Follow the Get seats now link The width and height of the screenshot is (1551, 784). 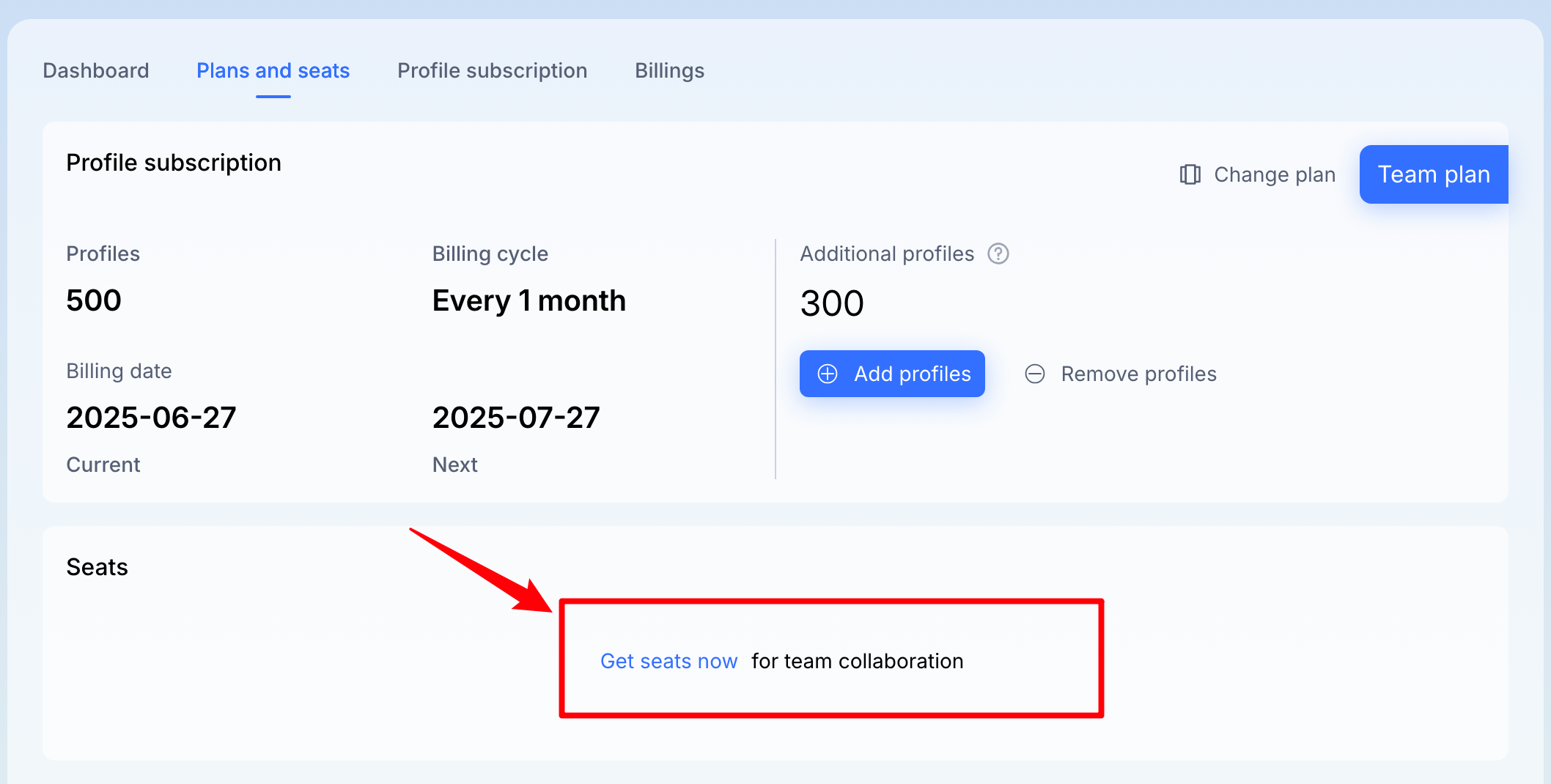(668, 661)
